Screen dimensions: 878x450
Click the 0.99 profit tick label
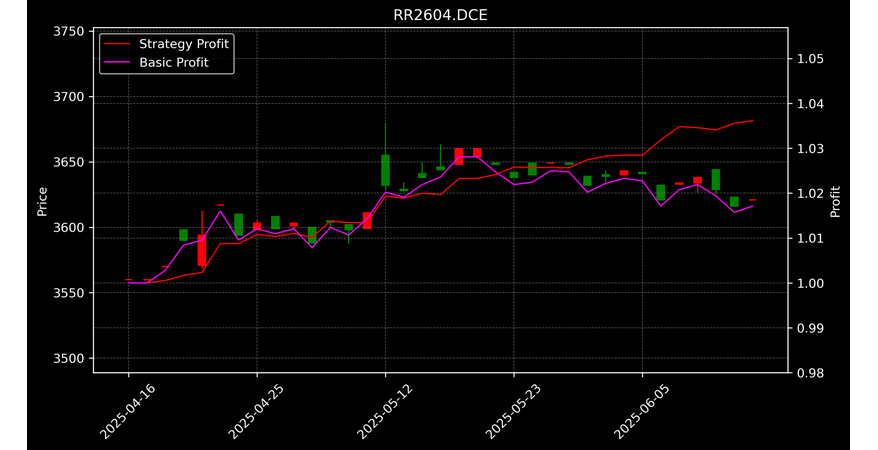click(810, 328)
